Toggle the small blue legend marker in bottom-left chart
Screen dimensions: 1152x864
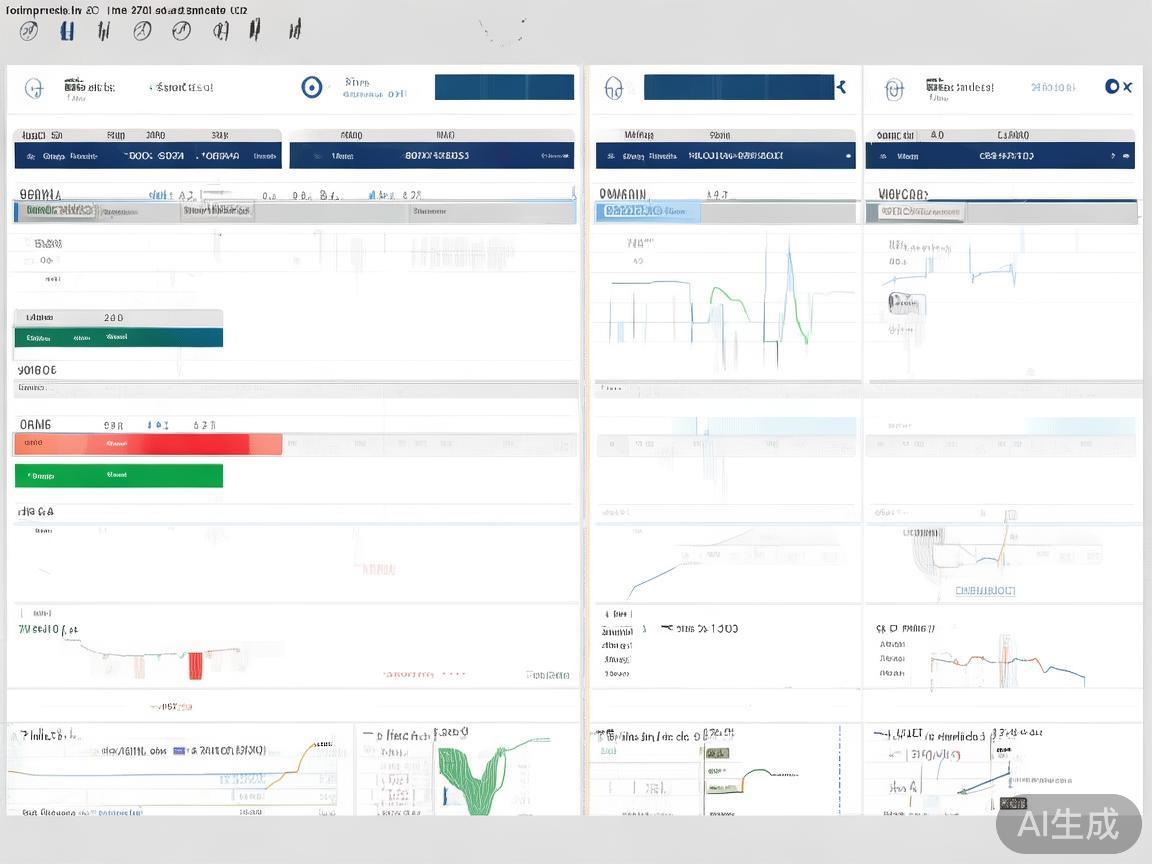[180, 750]
